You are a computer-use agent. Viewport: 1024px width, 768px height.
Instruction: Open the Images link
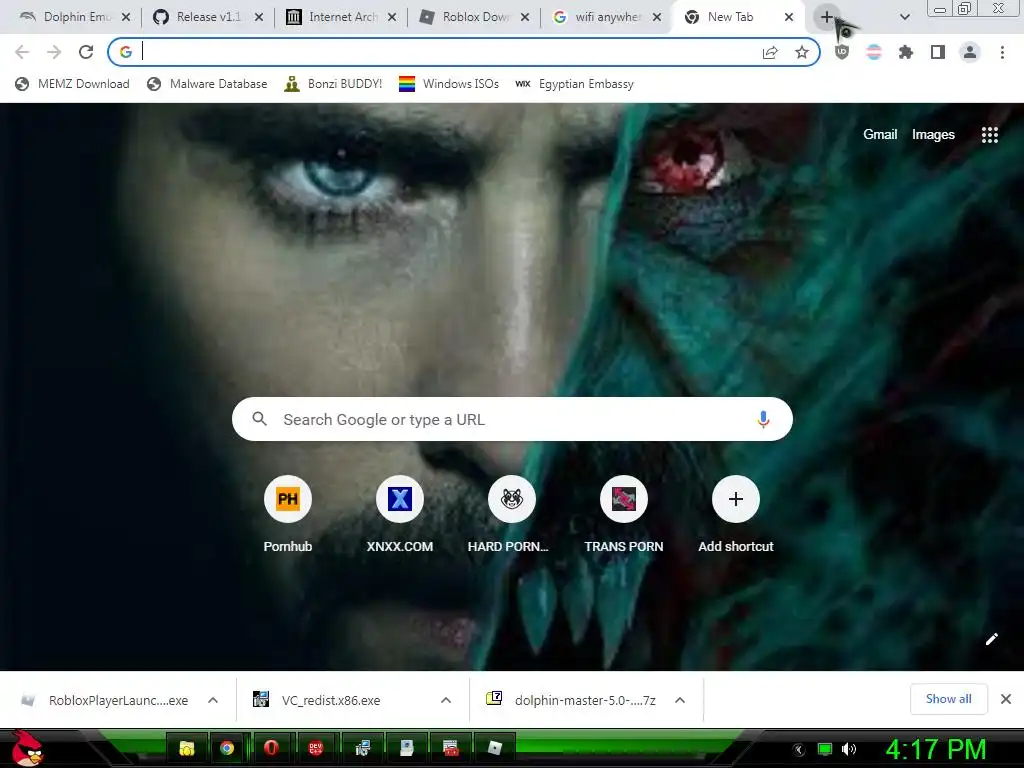[933, 135]
